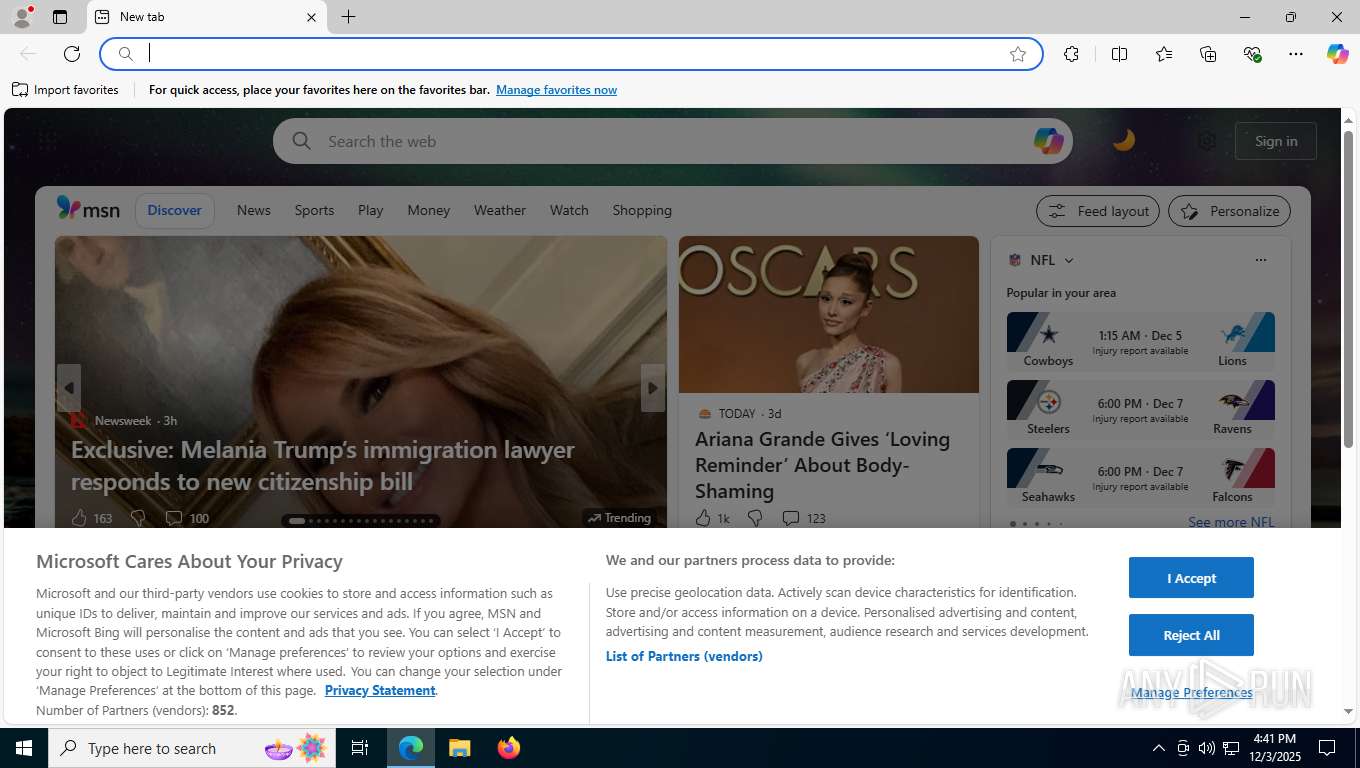Open the Play tab
This screenshot has height=768, width=1360.
pos(370,211)
